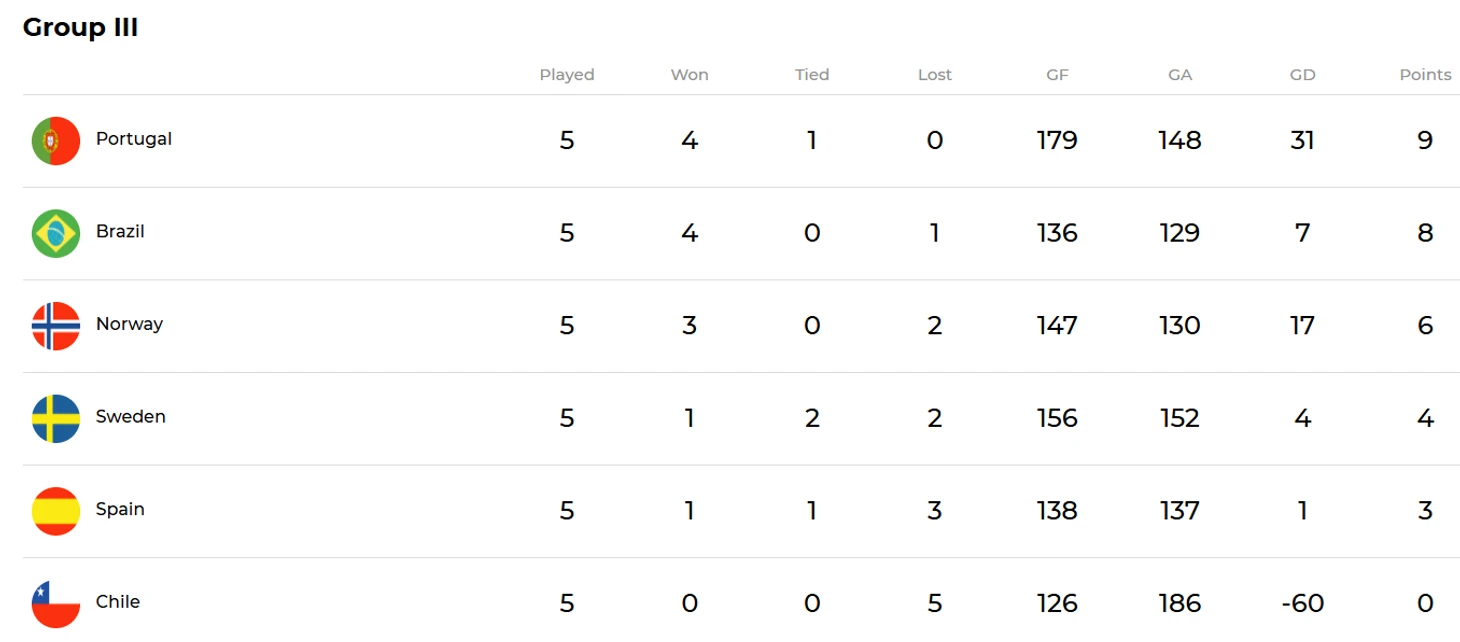
Task: Select the Norway team name
Action: coord(129,324)
